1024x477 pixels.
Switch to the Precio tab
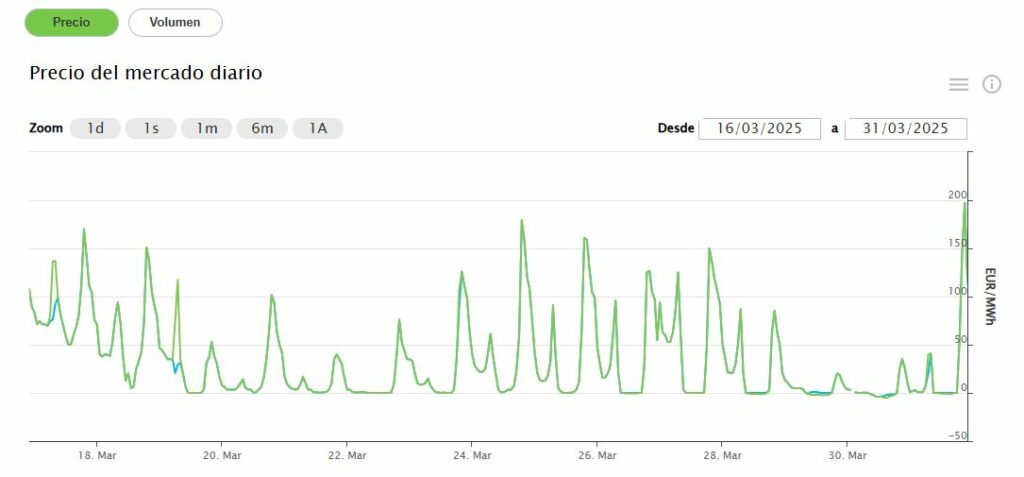point(72,23)
